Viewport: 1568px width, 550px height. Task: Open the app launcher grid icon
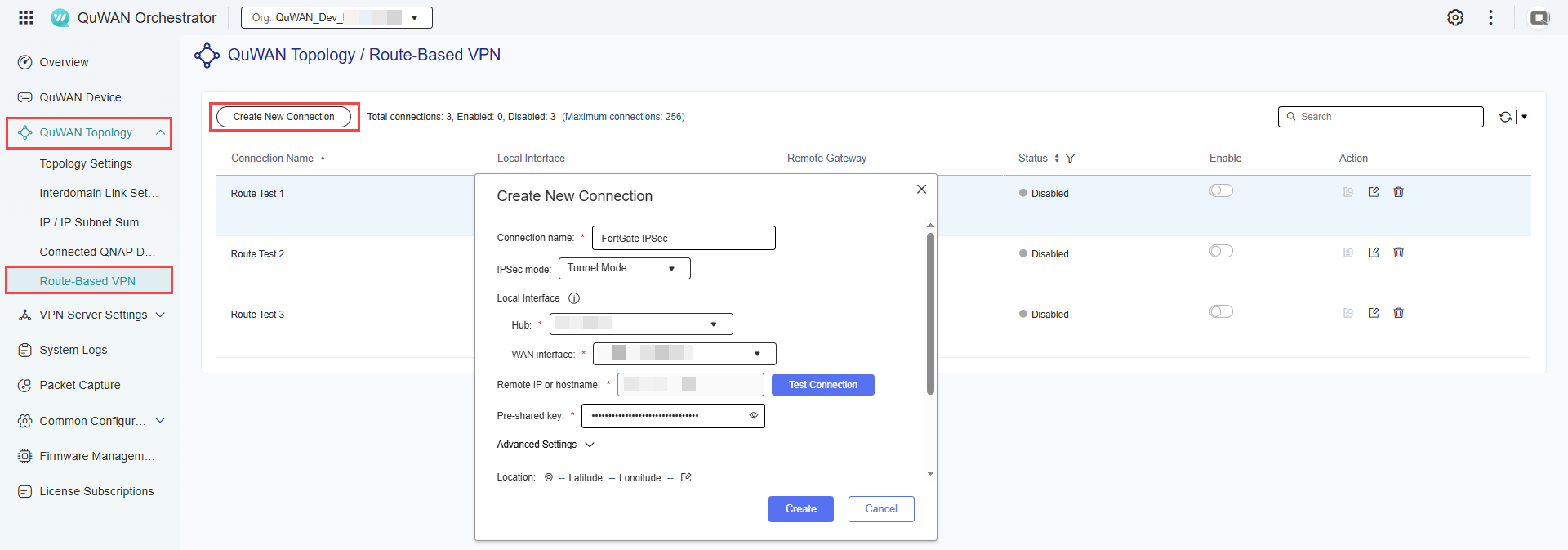(26, 17)
